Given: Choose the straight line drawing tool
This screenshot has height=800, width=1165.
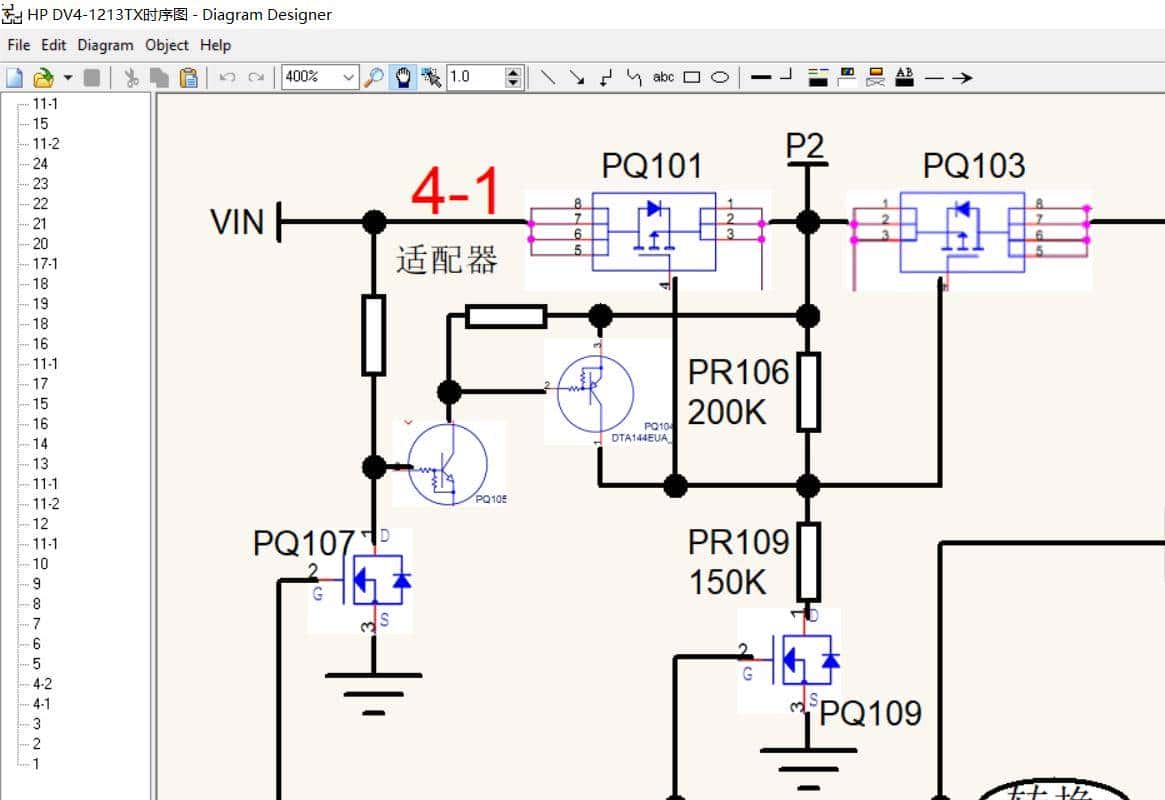Looking at the screenshot, I should [548, 77].
